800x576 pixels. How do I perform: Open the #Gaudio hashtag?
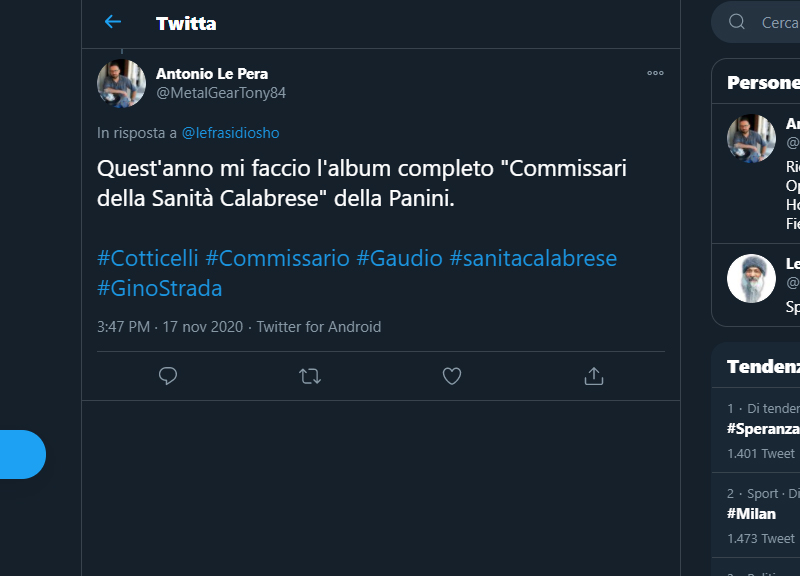[399, 258]
